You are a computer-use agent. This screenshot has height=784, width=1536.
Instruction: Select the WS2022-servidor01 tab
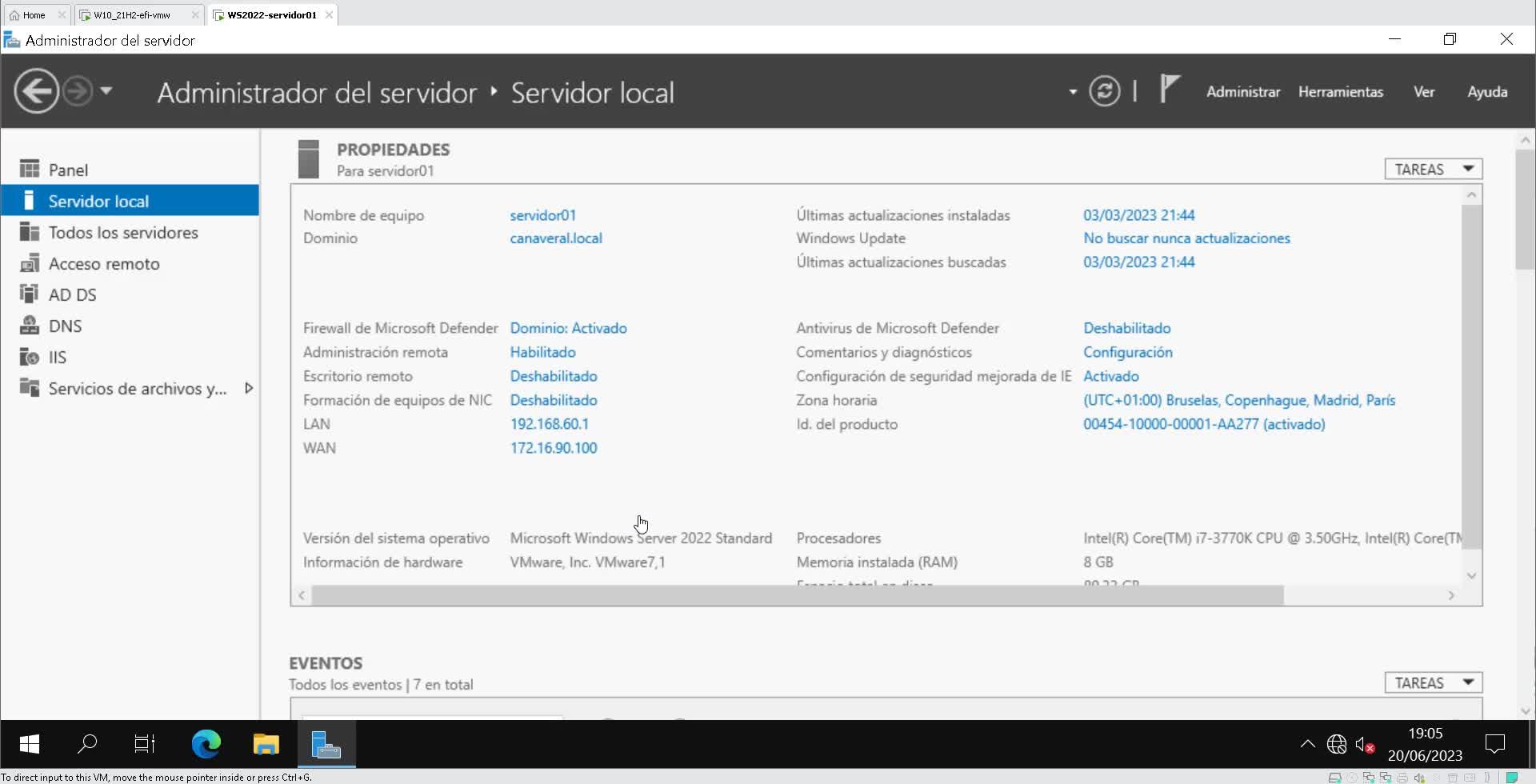click(x=272, y=15)
